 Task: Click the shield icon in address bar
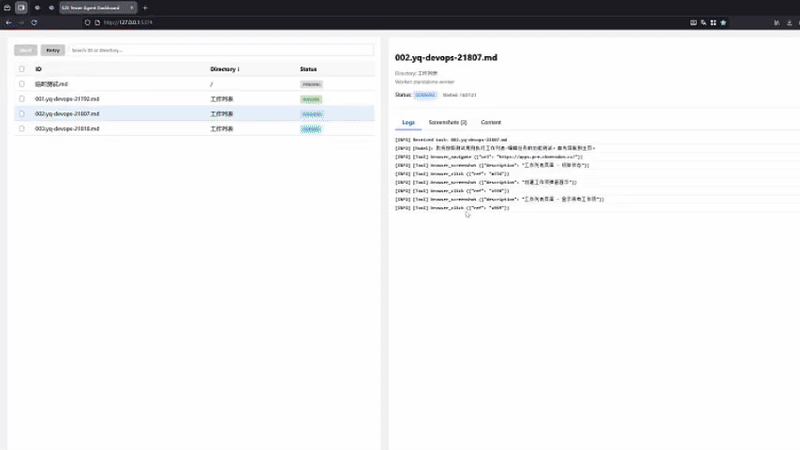[x=86, y=21]
